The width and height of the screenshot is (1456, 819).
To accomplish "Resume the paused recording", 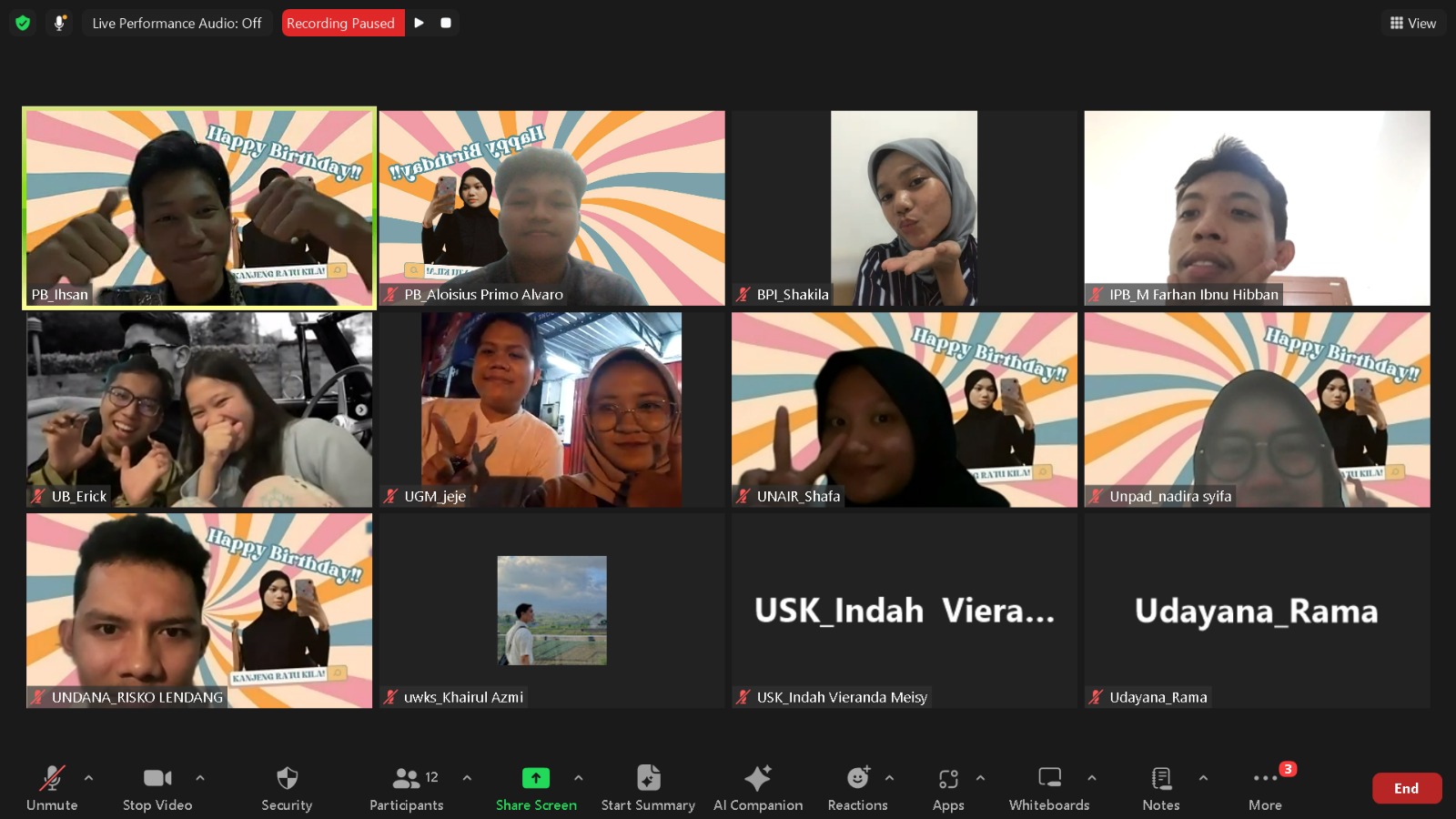I will pos(419,23).
